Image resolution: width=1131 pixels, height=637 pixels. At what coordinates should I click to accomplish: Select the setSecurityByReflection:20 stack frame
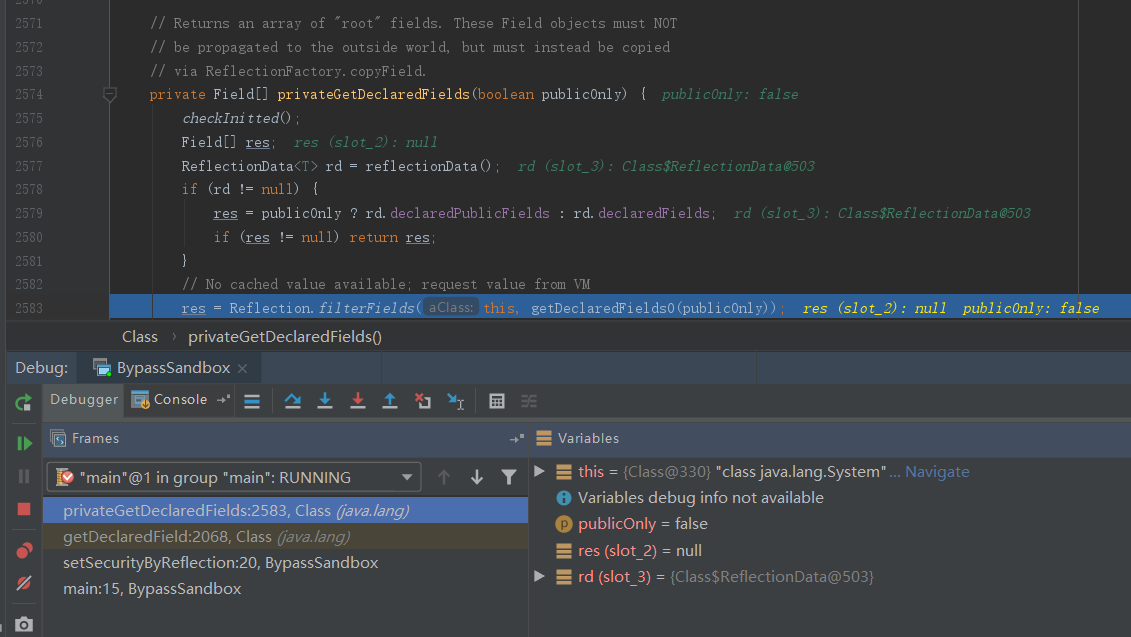click(220, 563)
